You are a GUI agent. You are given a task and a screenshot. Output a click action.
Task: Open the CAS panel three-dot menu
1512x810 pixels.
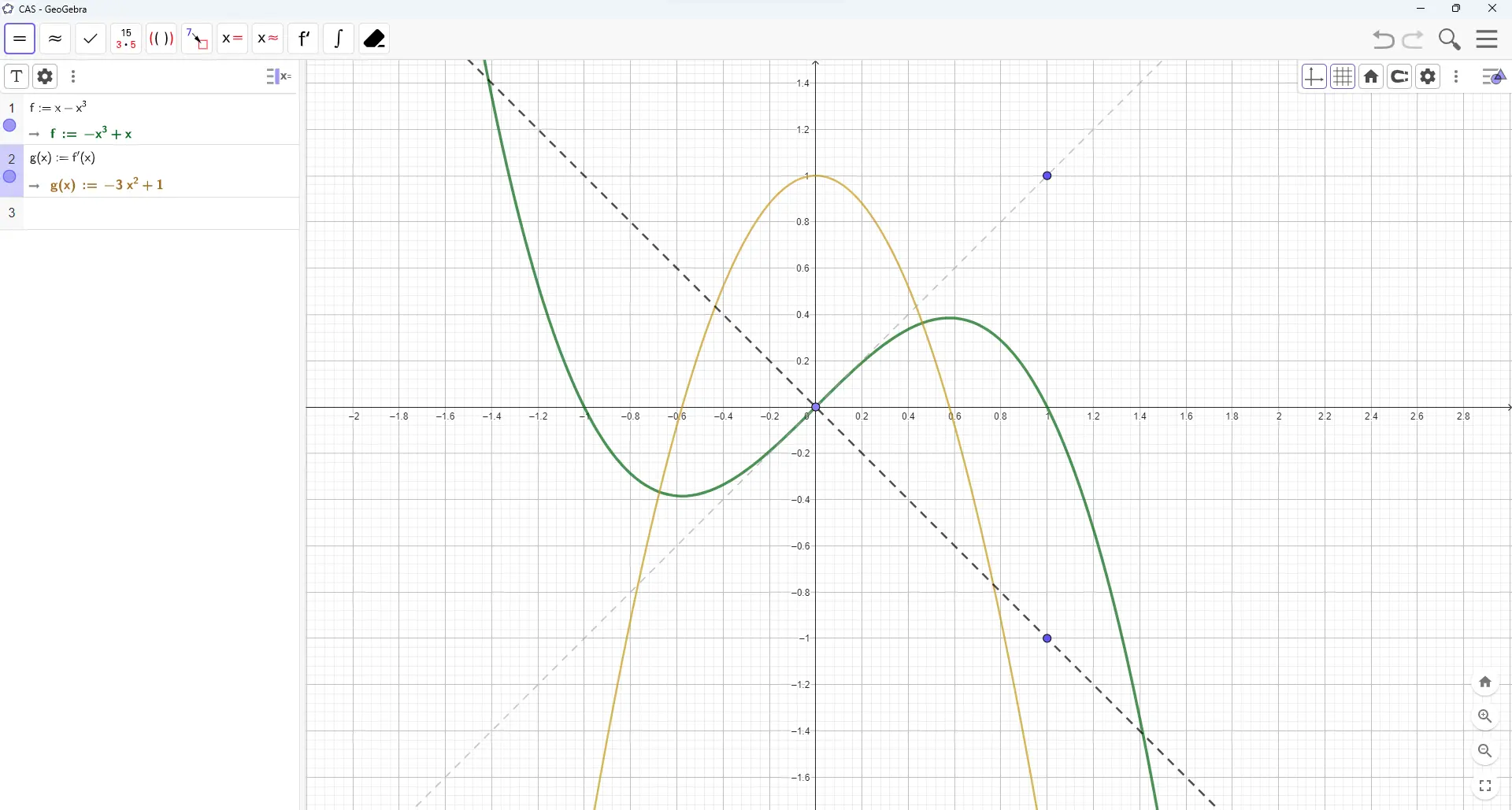pyautogui.click(x=74, y=76)
